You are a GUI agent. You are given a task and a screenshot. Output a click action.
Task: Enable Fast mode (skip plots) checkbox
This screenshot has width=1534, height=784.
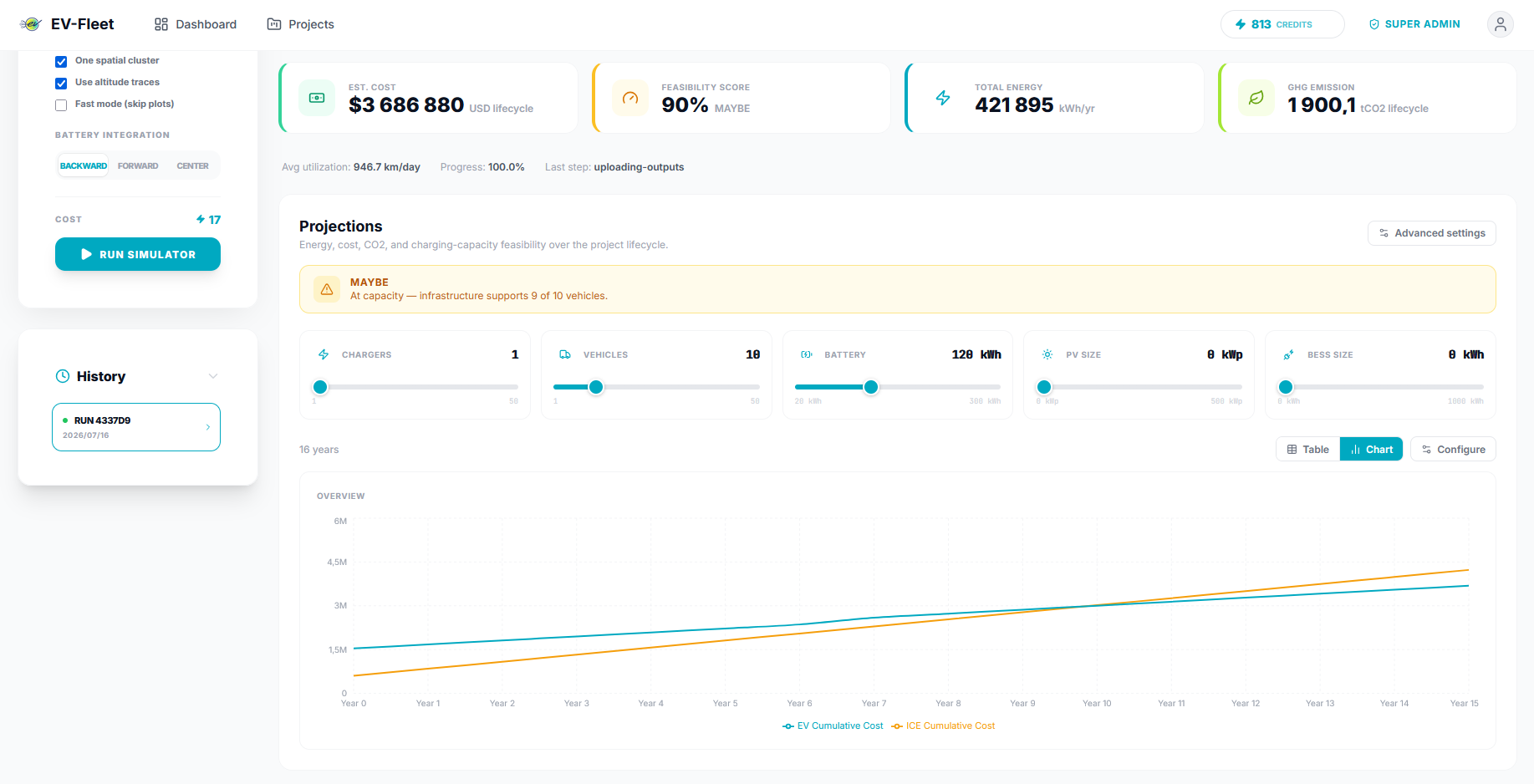click(x=61, y=104)
